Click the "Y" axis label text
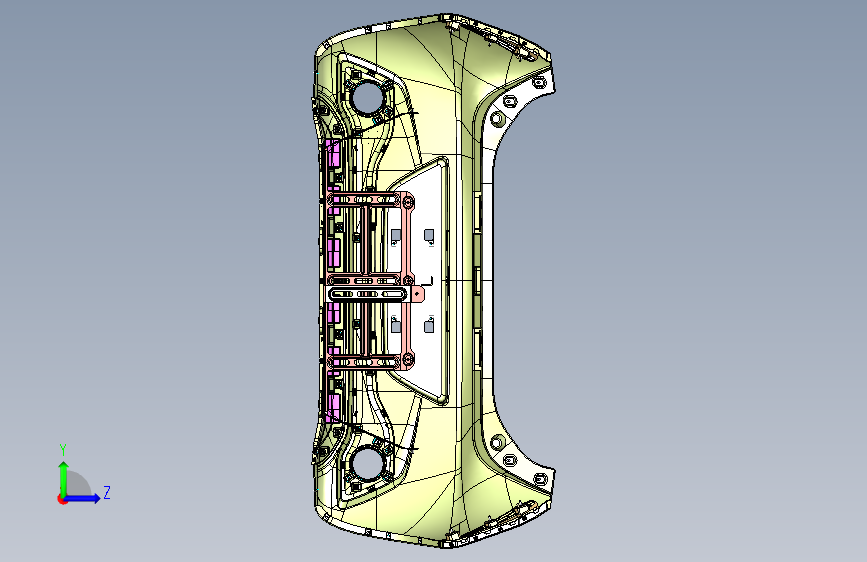The height and width of the screenshot is (562, 867). [x=63, y=450]
